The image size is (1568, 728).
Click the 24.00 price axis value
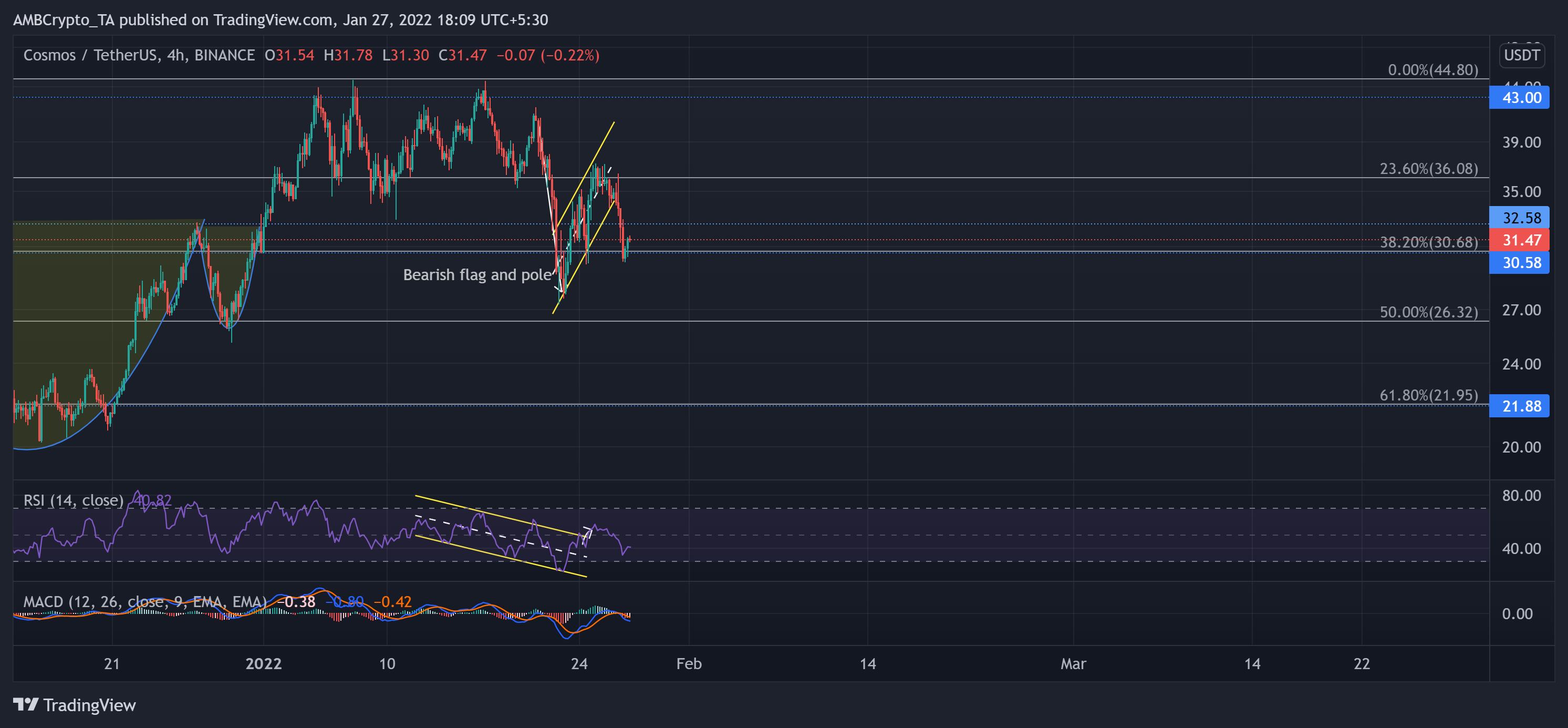(x=1521, y=364)
